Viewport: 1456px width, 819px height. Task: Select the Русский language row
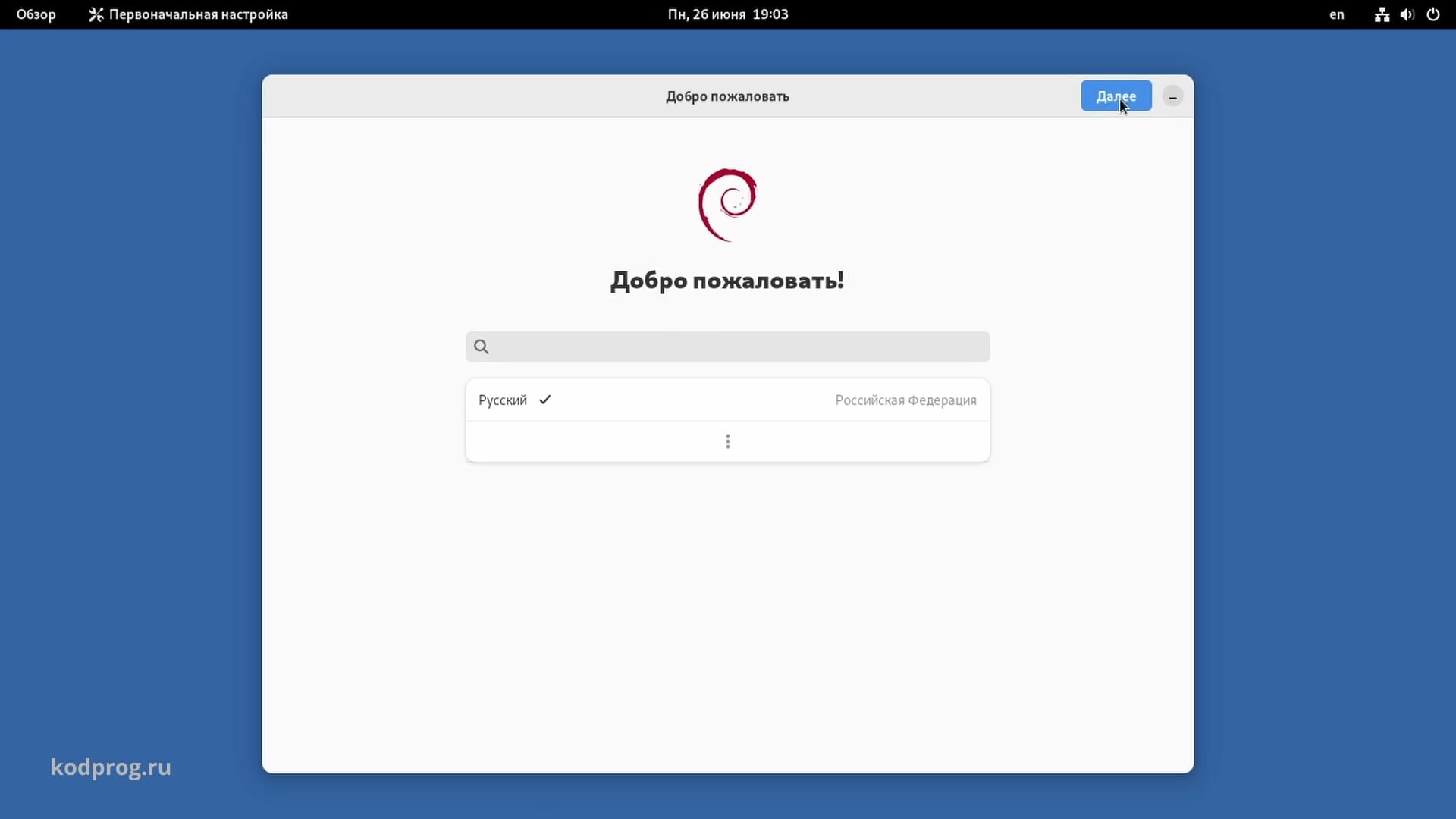[x=727, y=400]
